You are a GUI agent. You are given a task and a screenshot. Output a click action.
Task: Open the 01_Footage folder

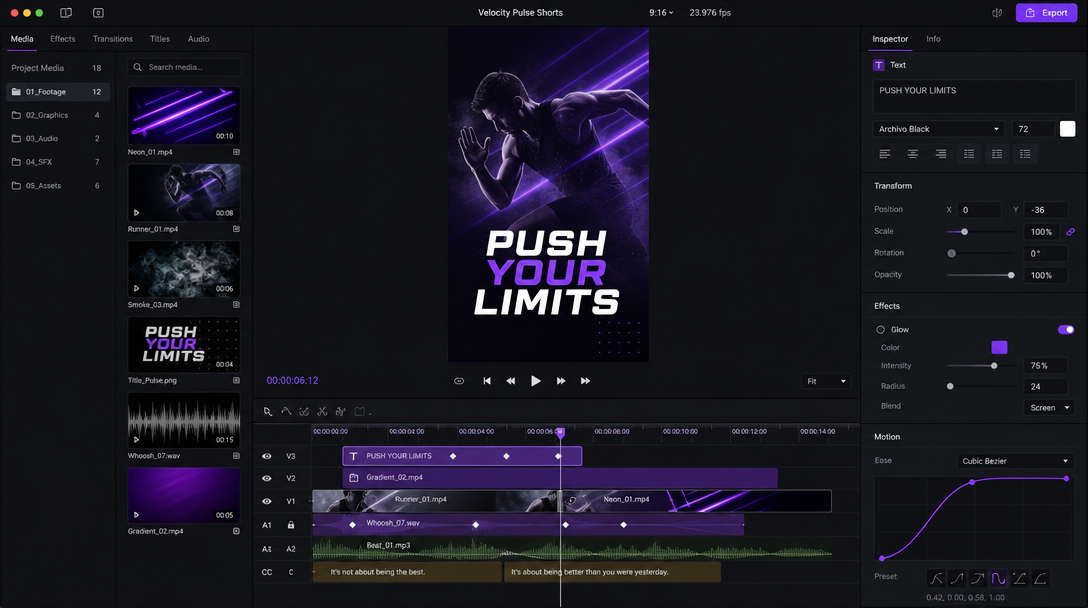(x=58, y=92)
